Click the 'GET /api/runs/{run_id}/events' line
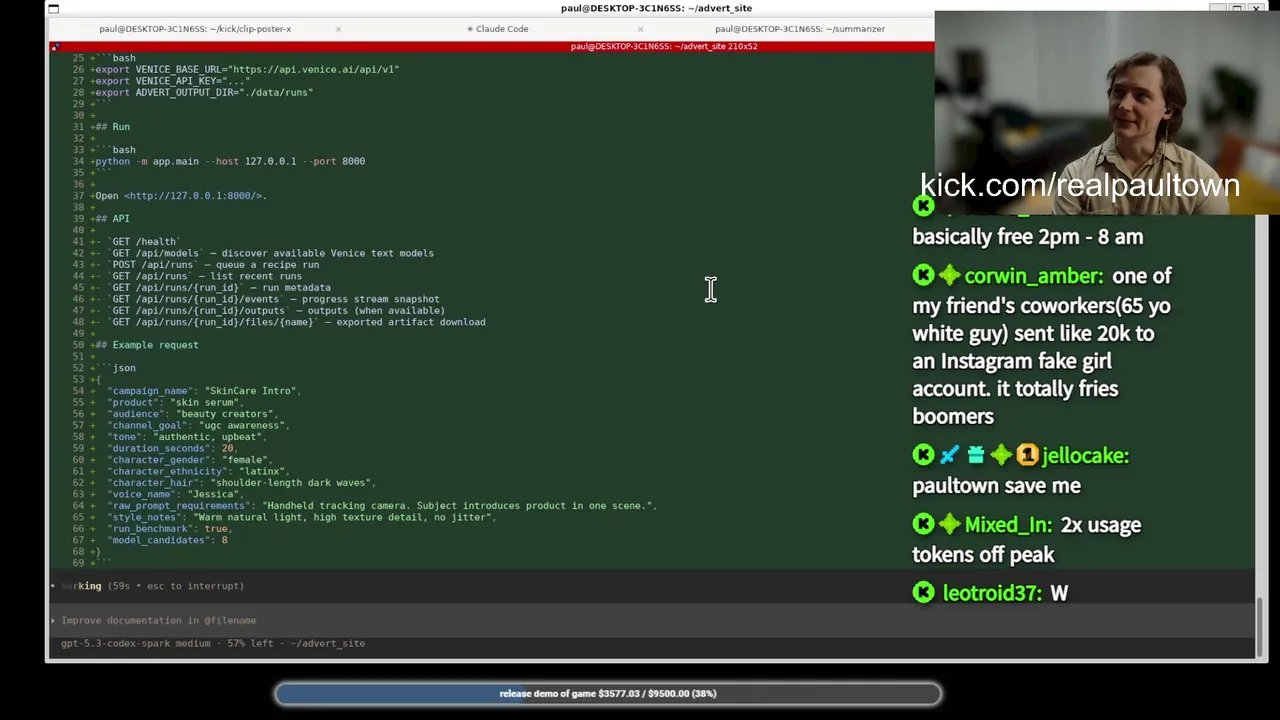The width and height of the screenshot is (1280, 720). [x=266, y=299]
